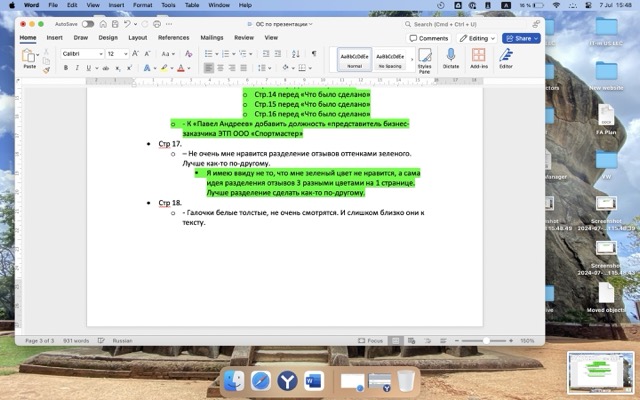Click the Comments button
The image size is (640, 400).
[430, 38]
